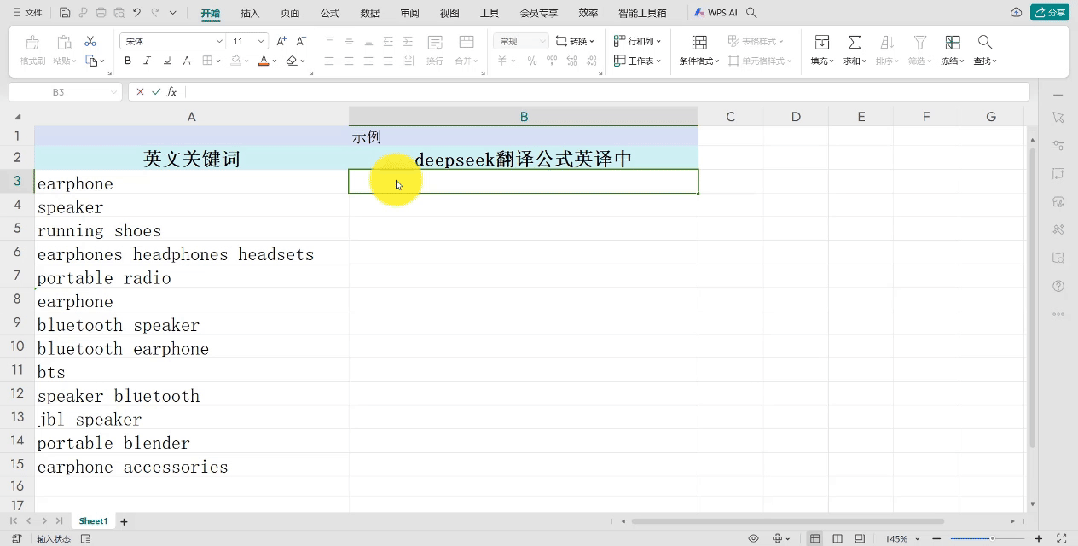Switch to Page Break Preview in status bar
The height and width of the screenshot is (546, 1078).
[x=859, y=539]
